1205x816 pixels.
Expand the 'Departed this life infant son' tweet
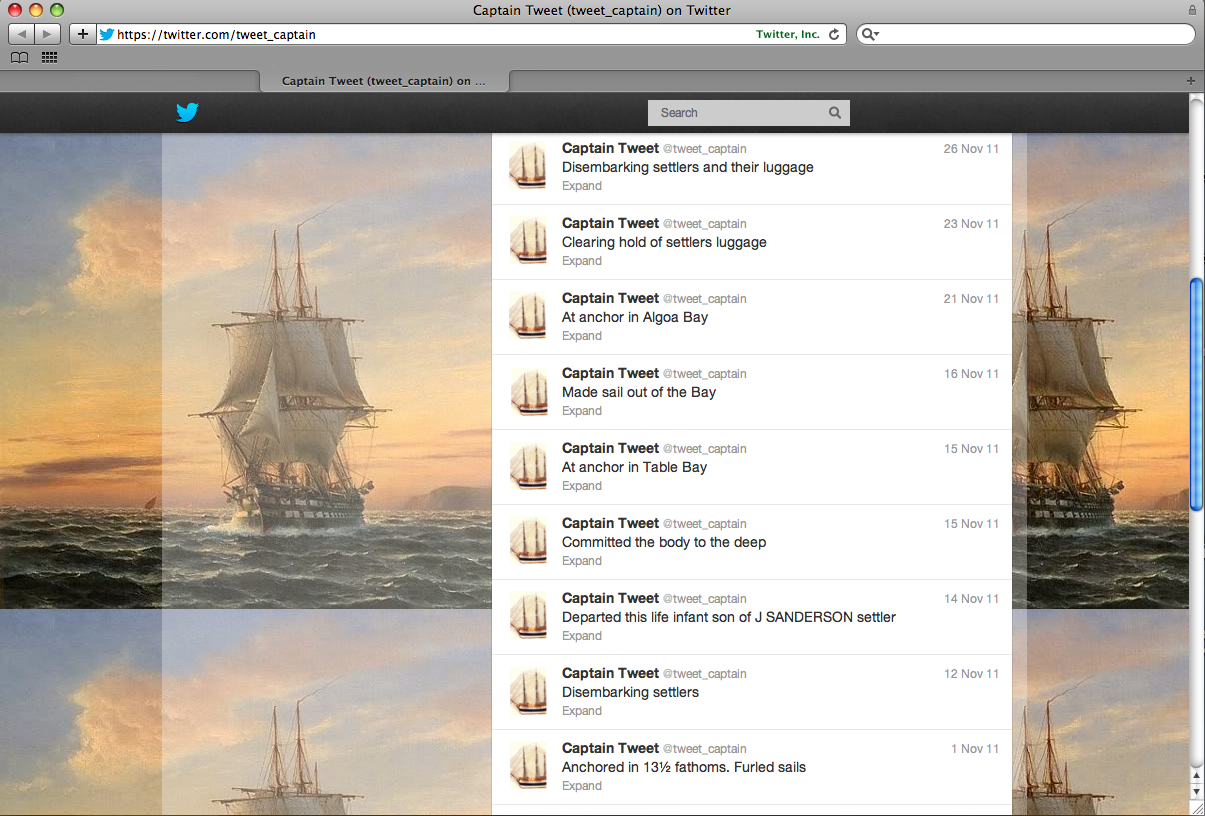[x=582, y=636]
